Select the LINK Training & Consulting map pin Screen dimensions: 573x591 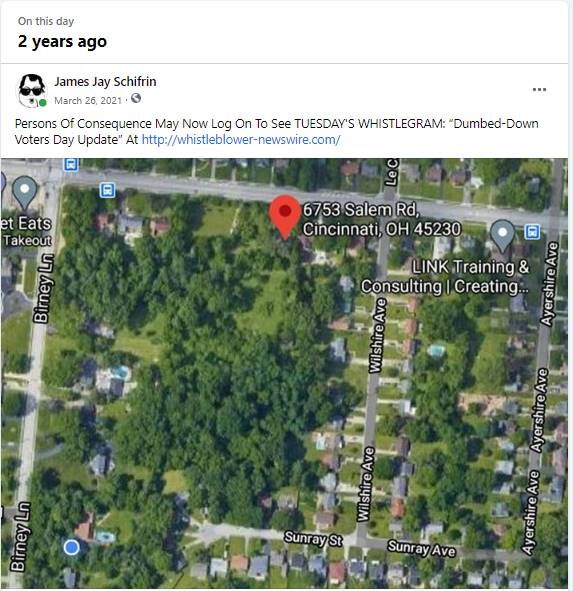click(x=502, y=236)
